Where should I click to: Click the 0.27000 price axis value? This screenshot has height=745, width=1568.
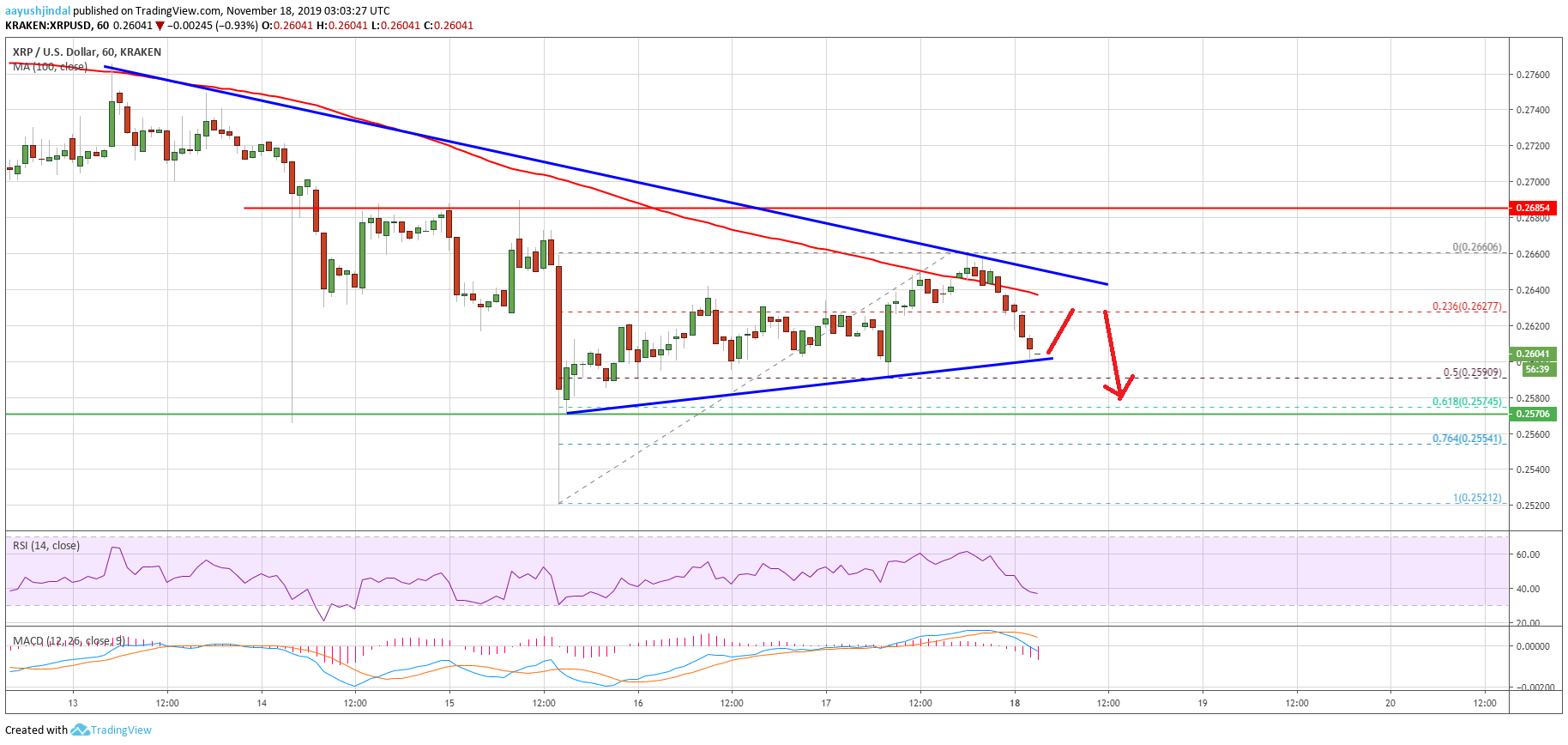pos(1533,182)
